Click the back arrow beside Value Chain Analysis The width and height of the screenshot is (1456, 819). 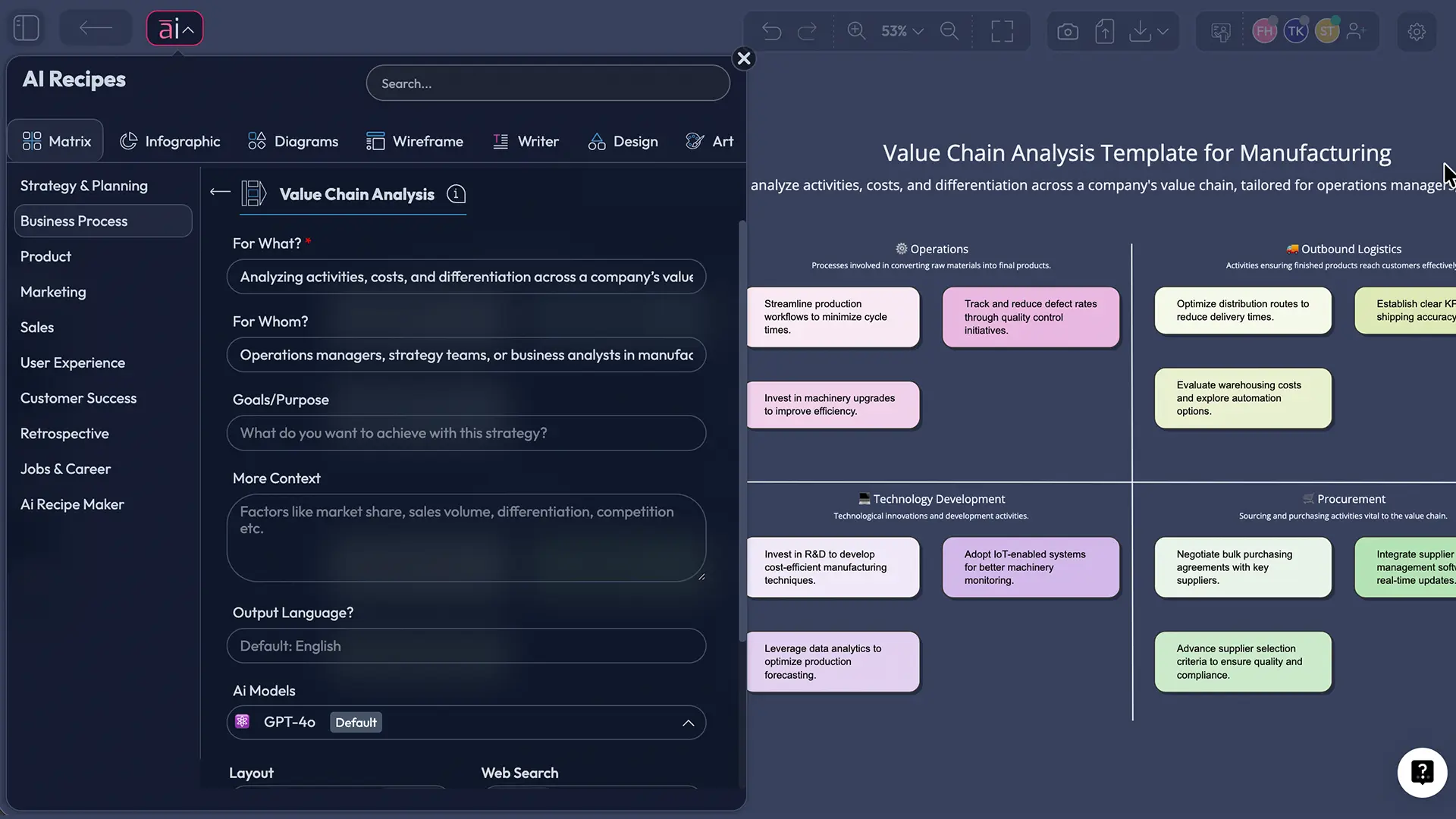point(218,192)
